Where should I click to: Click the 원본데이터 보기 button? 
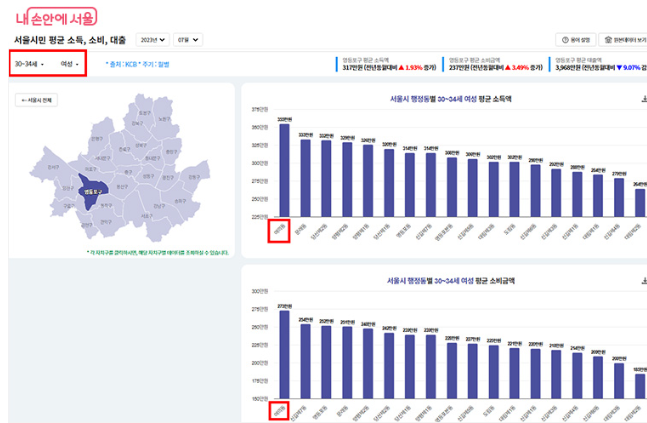pos(624,40)
